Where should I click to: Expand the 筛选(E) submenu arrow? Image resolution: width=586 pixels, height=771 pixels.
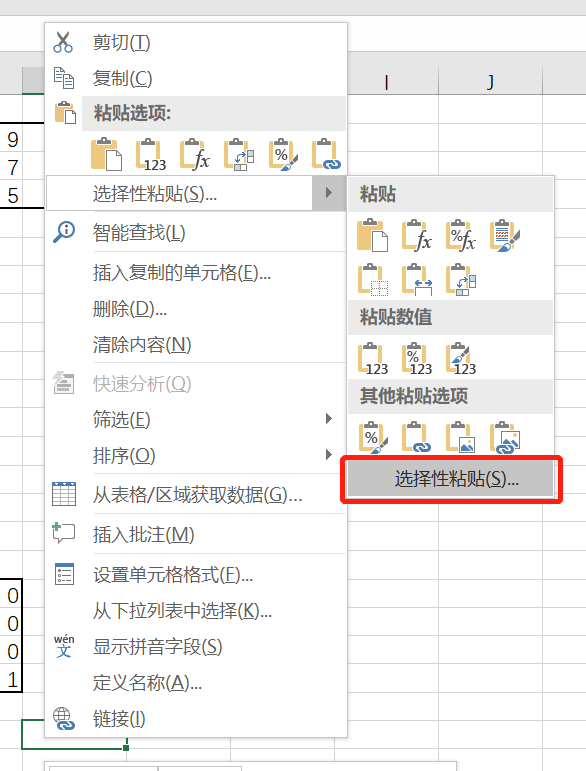329,419
